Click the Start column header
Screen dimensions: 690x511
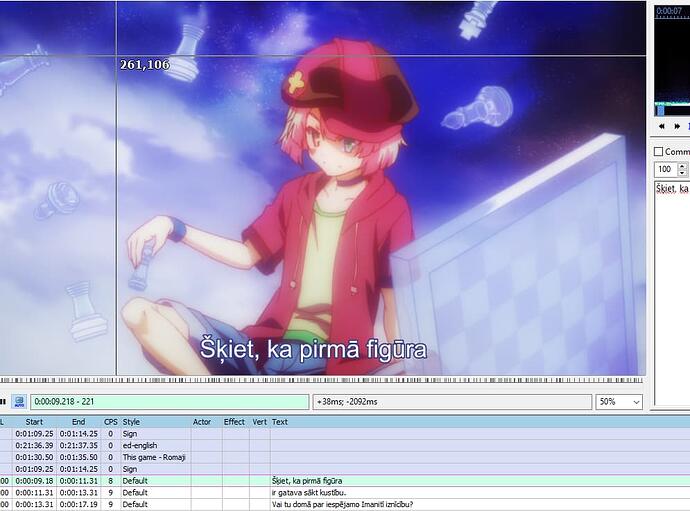click(x=34, y=422)
